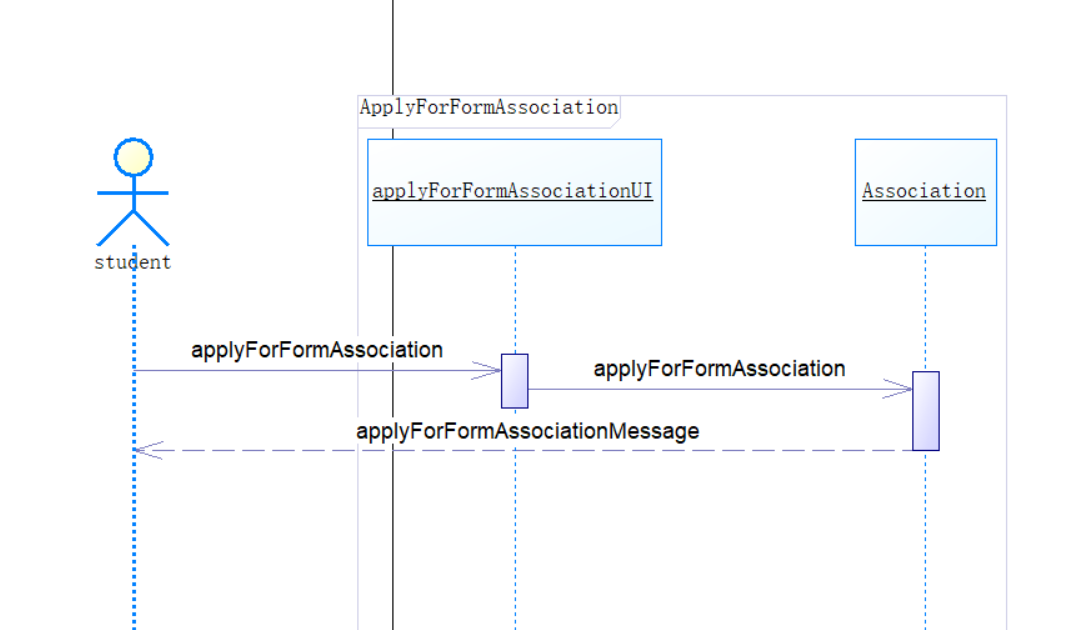Select activation bar on applyForFormAssociationUI lifeline
Viewport: 1070px width, 630px height.
click(514, 381)
